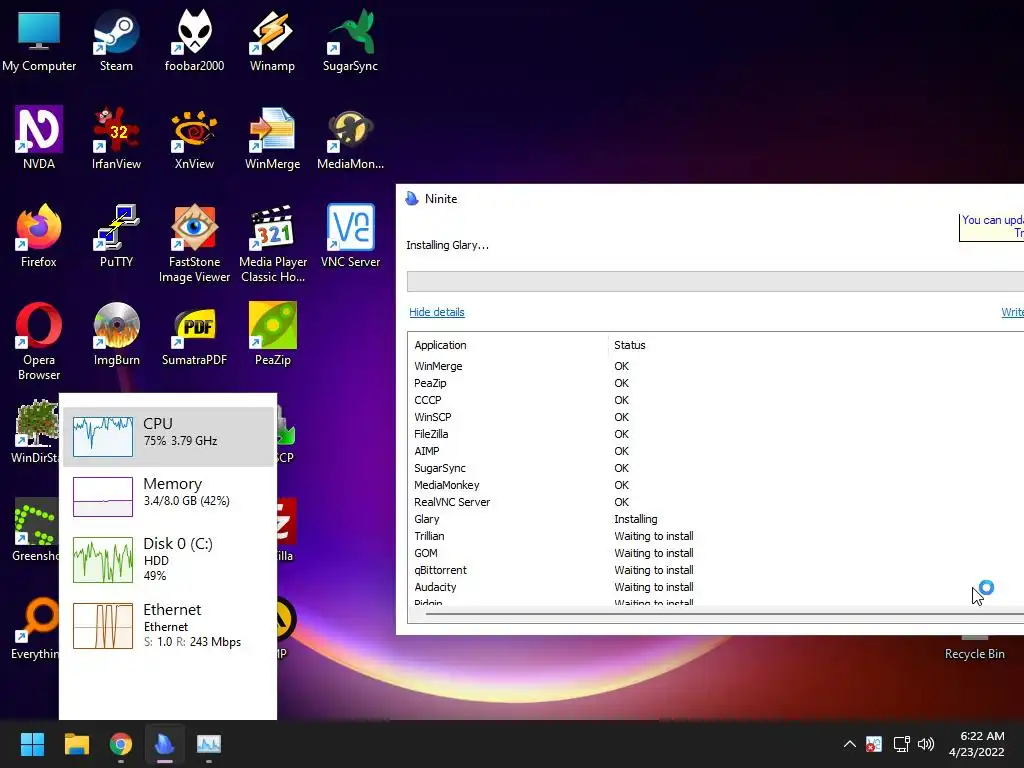Select the IrfanView desktop icon
This screenshot has width=1024, height=768.
pyautogui.click(x=116, y=138)
